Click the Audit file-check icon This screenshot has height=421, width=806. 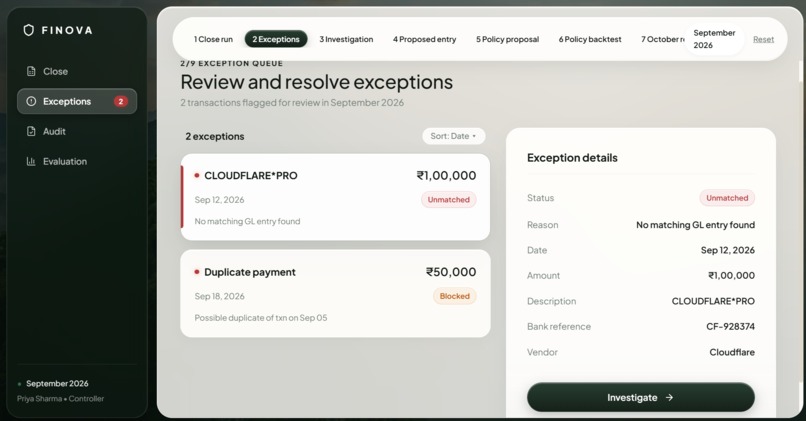31,131
